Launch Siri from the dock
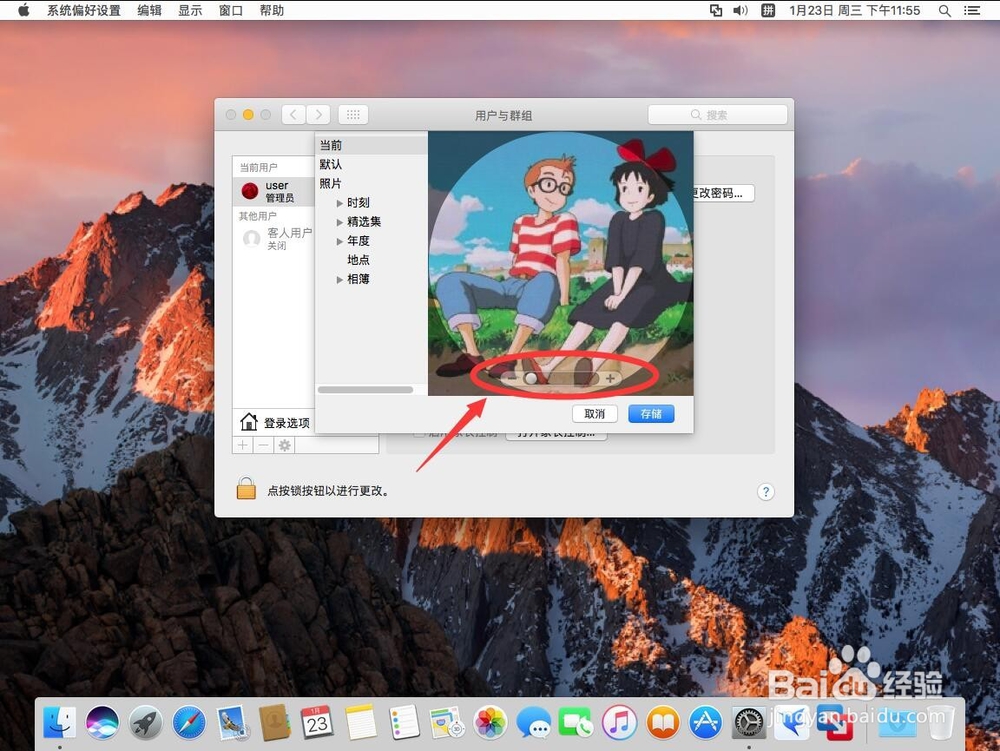Screen dimensions: 1000x751 click(102, 722)
